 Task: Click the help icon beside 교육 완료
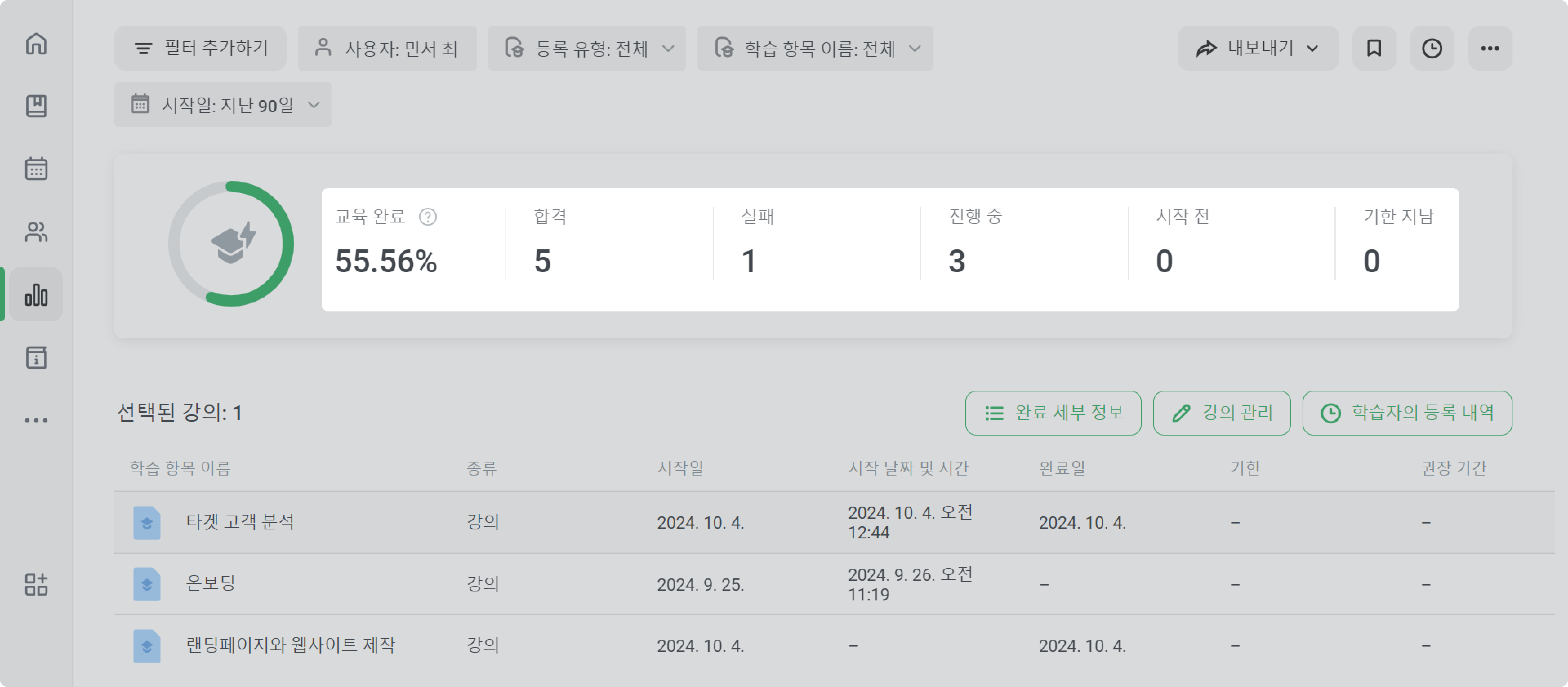428,217
